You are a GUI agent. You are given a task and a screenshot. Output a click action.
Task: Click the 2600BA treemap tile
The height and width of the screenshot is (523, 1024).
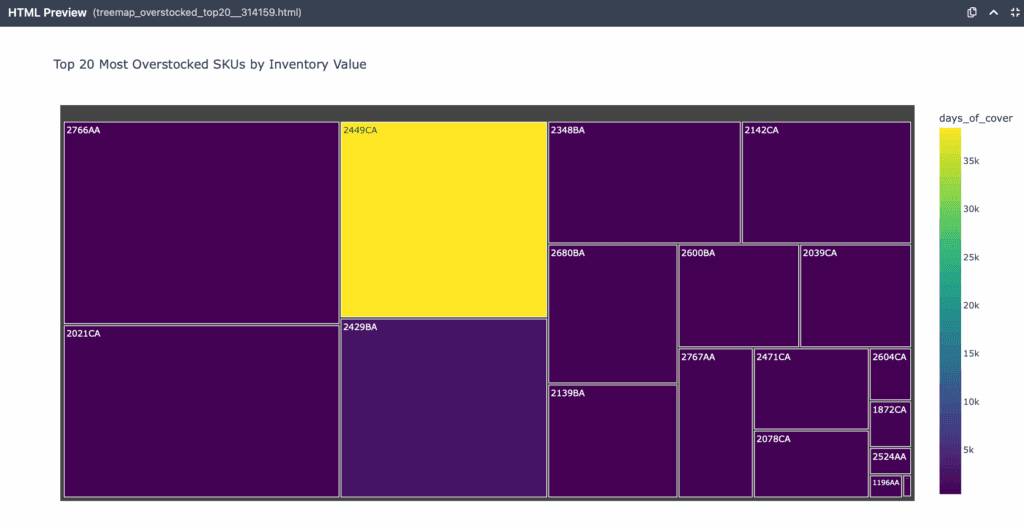[738, 296]
